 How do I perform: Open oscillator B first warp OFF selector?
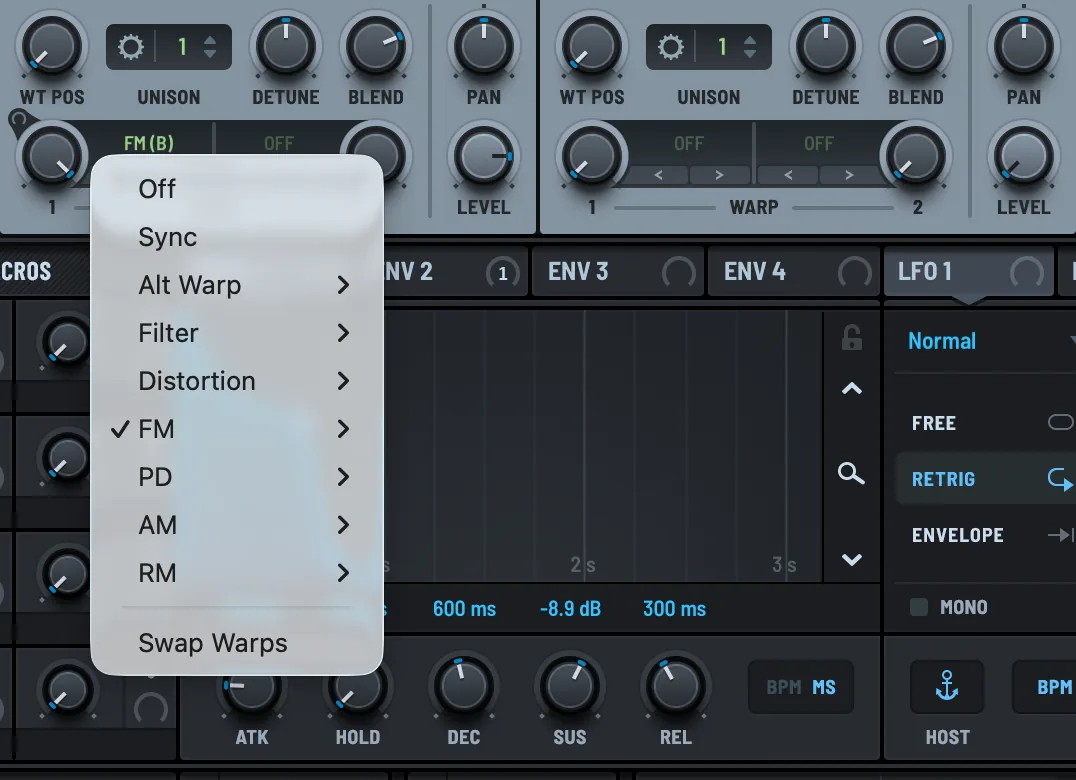688,143
